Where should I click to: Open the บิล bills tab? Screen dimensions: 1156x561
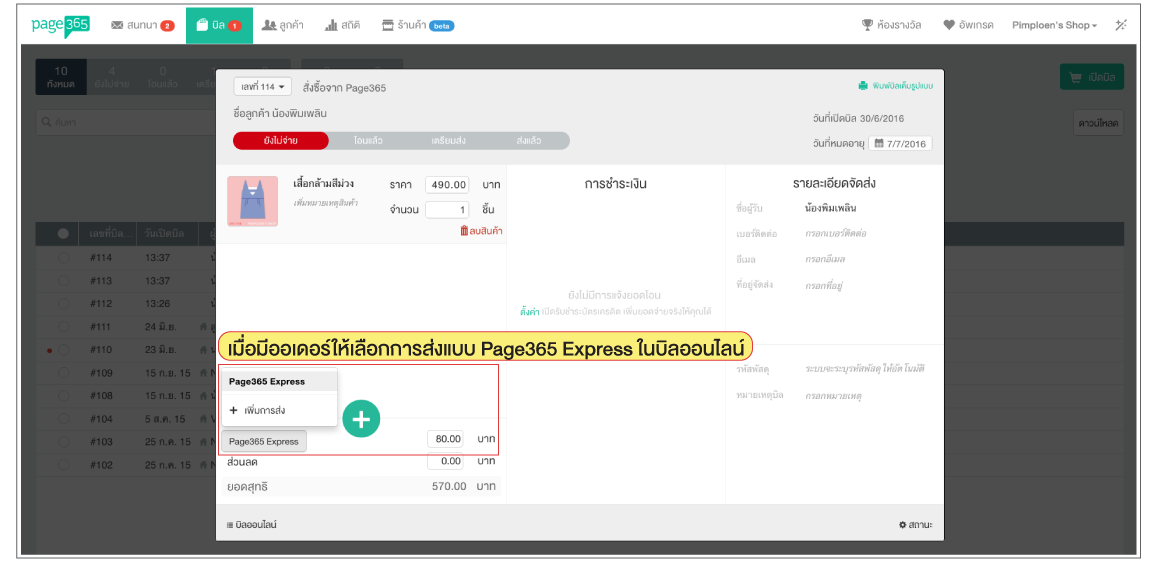219,25
